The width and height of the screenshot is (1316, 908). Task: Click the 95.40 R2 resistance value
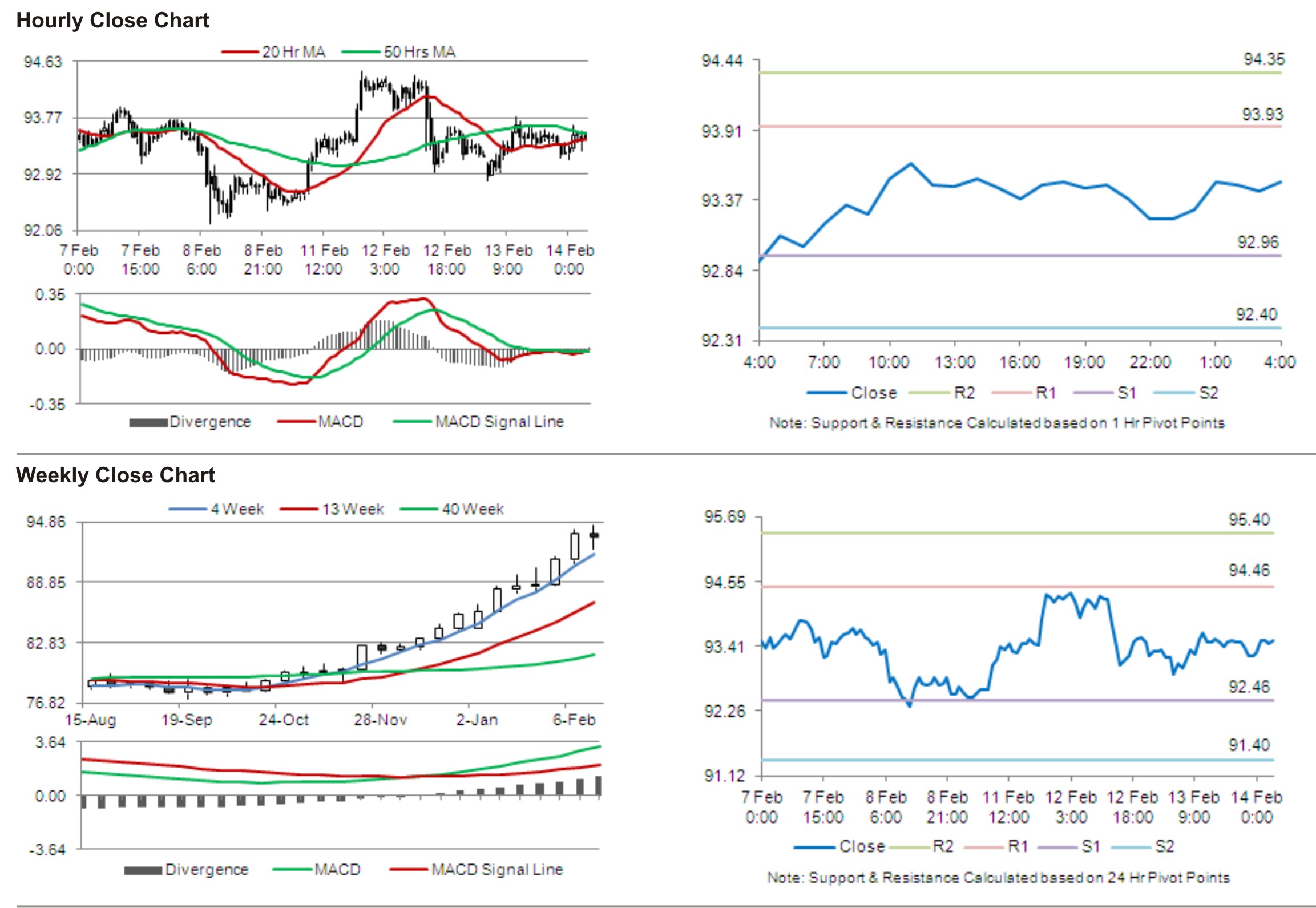tap(1249, 520)
